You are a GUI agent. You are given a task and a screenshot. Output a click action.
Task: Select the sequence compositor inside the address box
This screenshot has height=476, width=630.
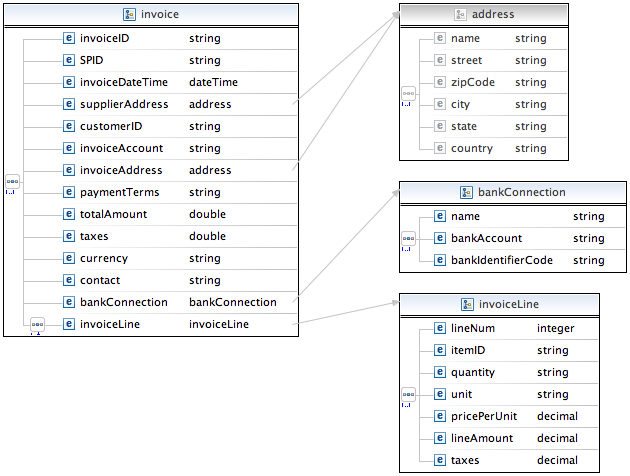408,94
